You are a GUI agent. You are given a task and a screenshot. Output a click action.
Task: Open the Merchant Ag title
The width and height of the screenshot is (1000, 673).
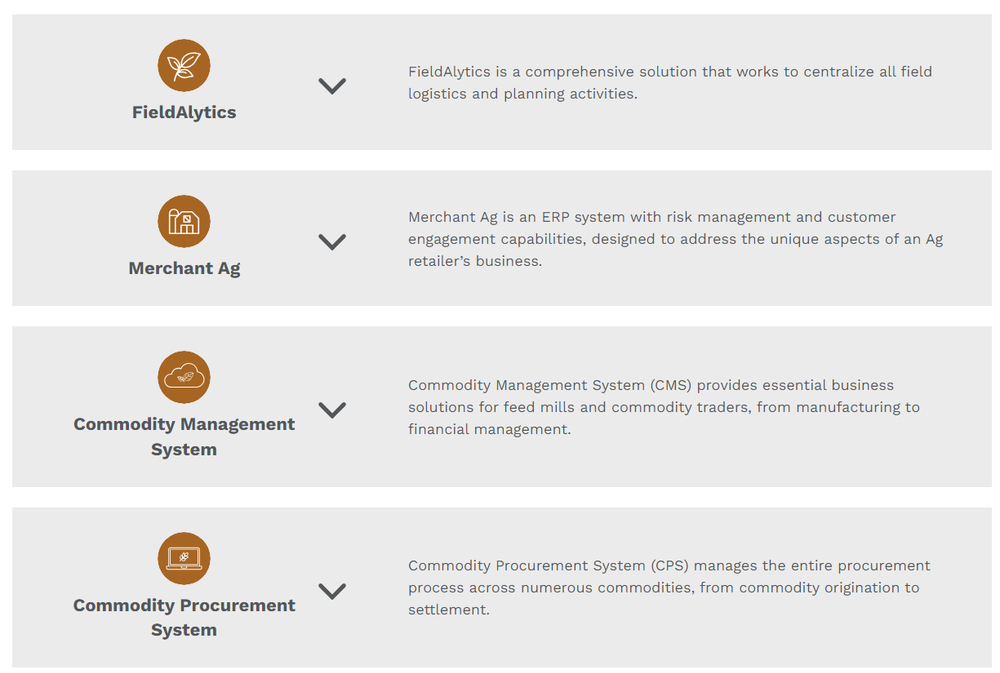tap(184, 268)
